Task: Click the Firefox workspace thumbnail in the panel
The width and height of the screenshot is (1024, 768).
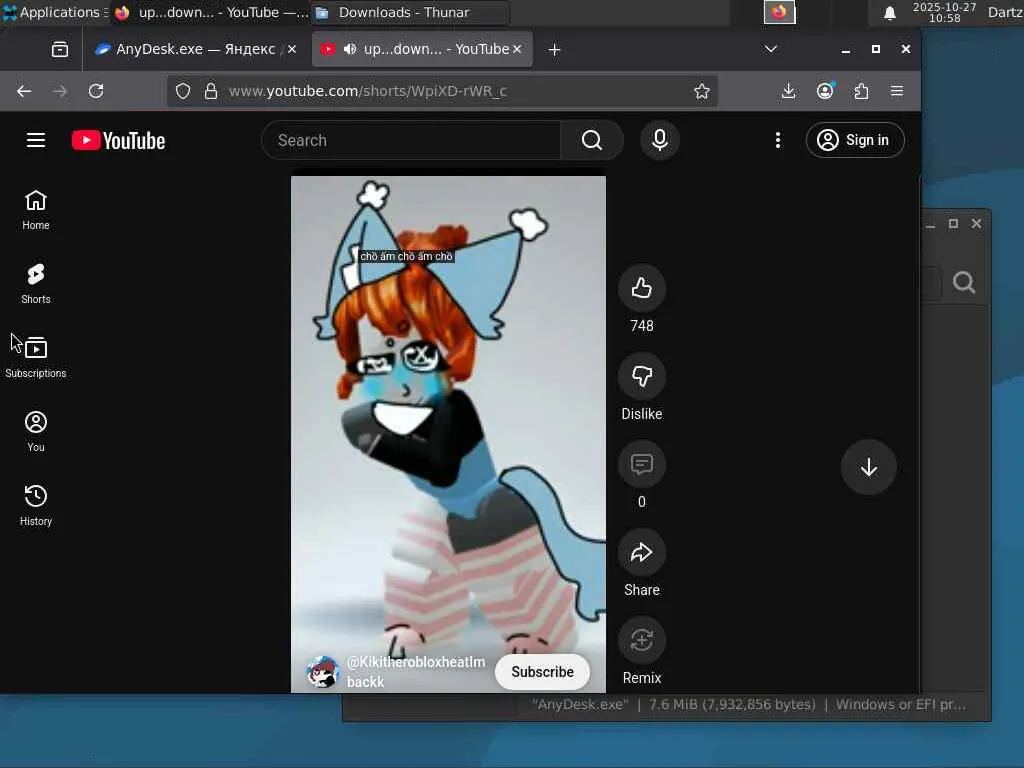Action: click(x=780, y=12)
